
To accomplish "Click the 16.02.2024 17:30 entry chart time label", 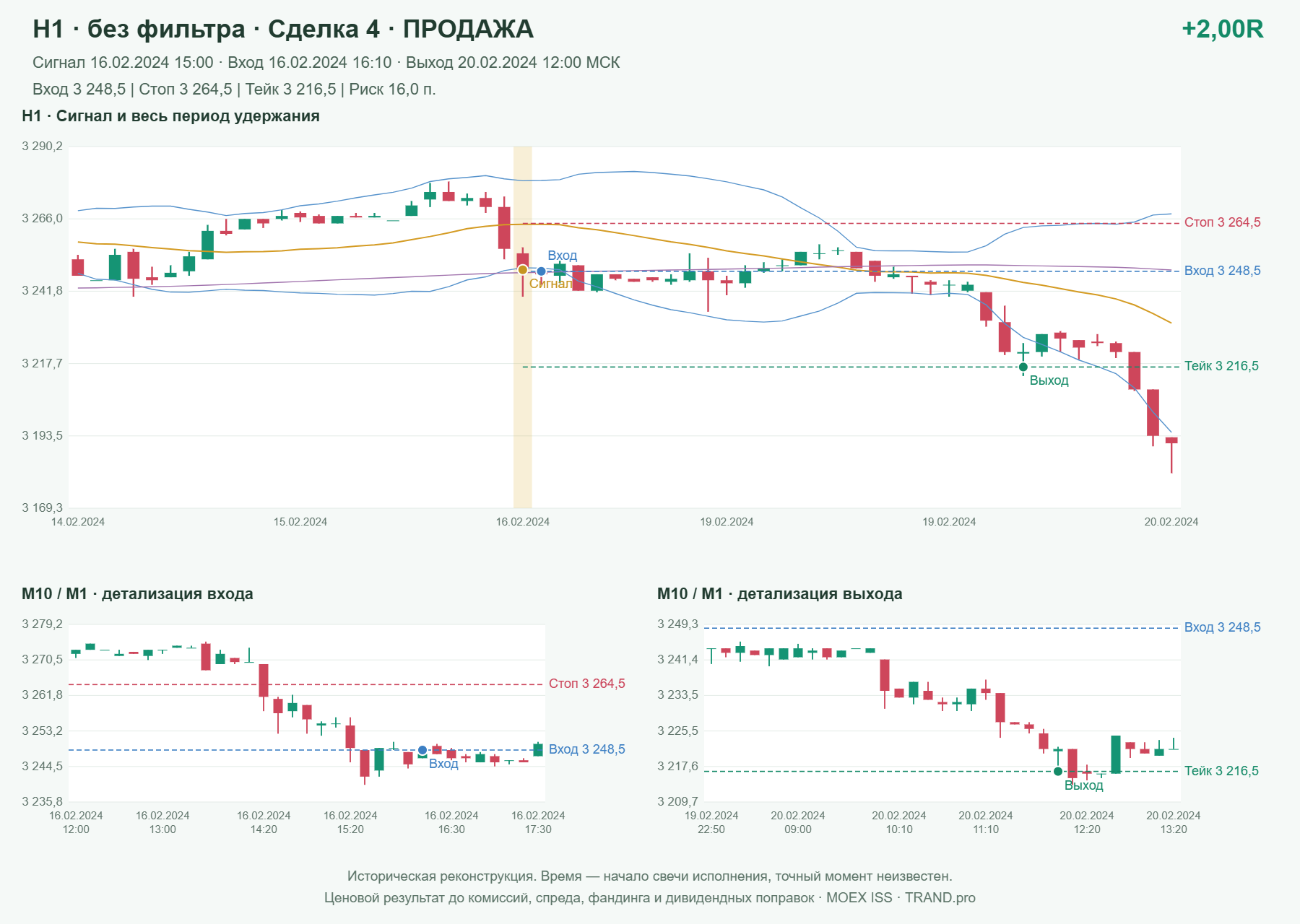I will click(x=538, y=822).
